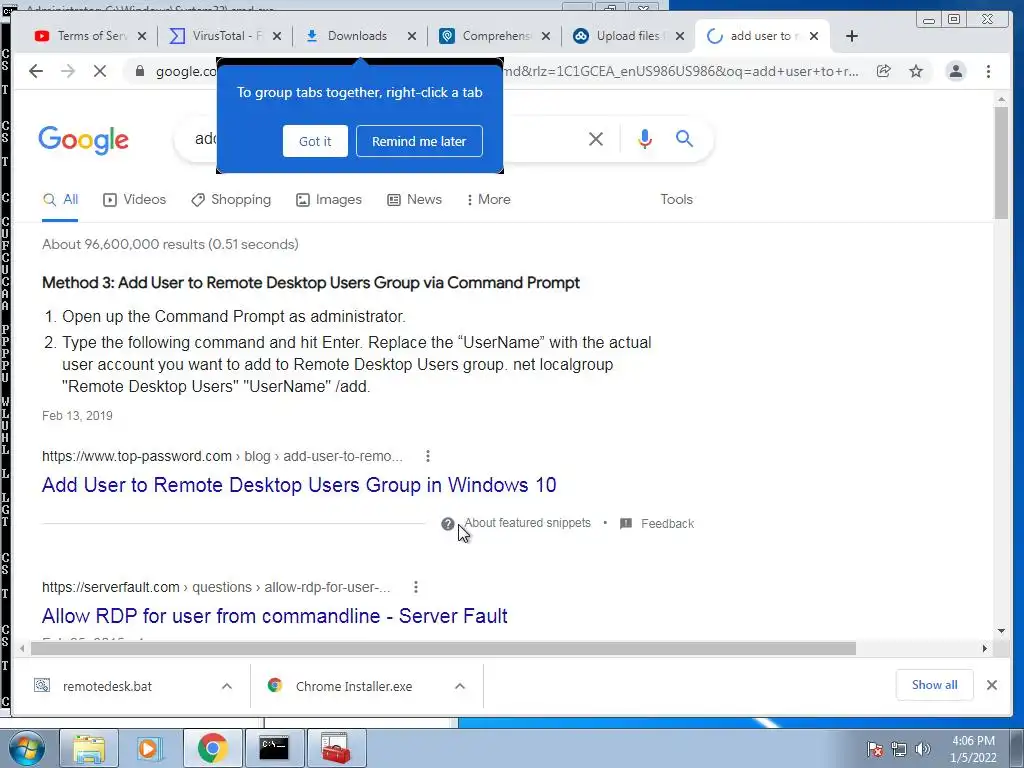Open Add User to Remote Desktop Users Group link

[299, 485]
